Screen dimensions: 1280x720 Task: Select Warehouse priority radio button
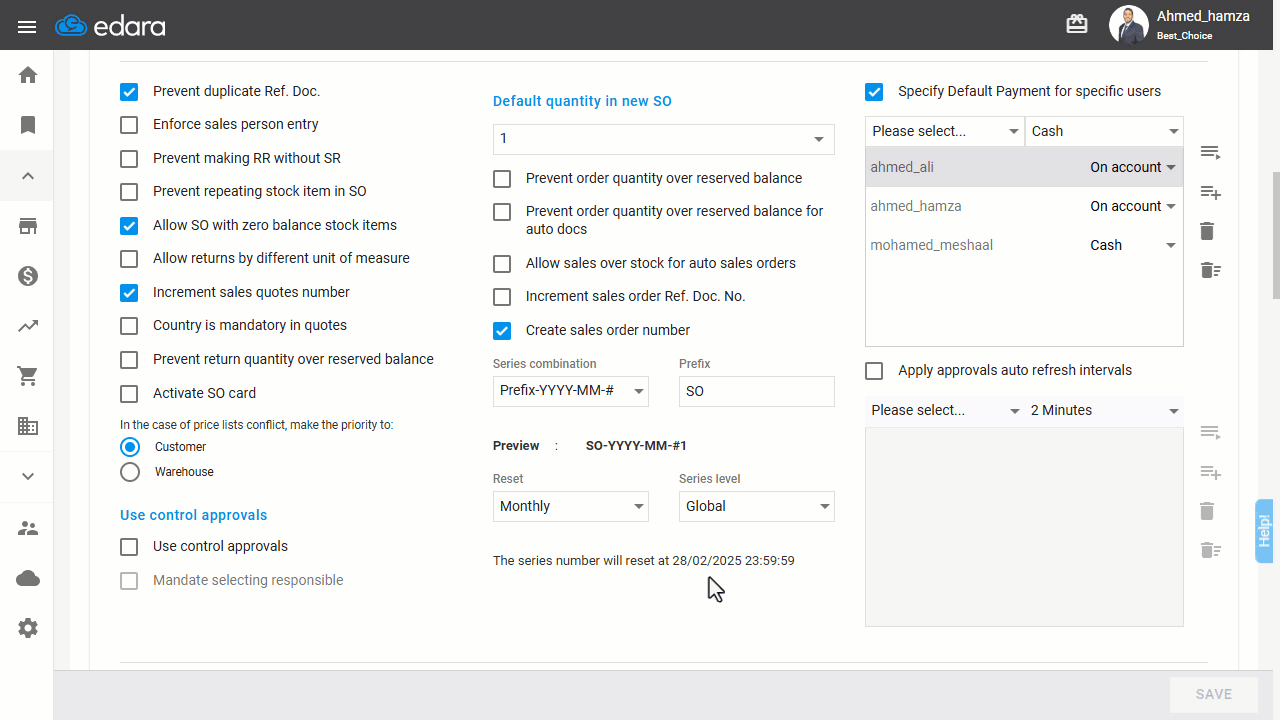[x=130, y=472]
